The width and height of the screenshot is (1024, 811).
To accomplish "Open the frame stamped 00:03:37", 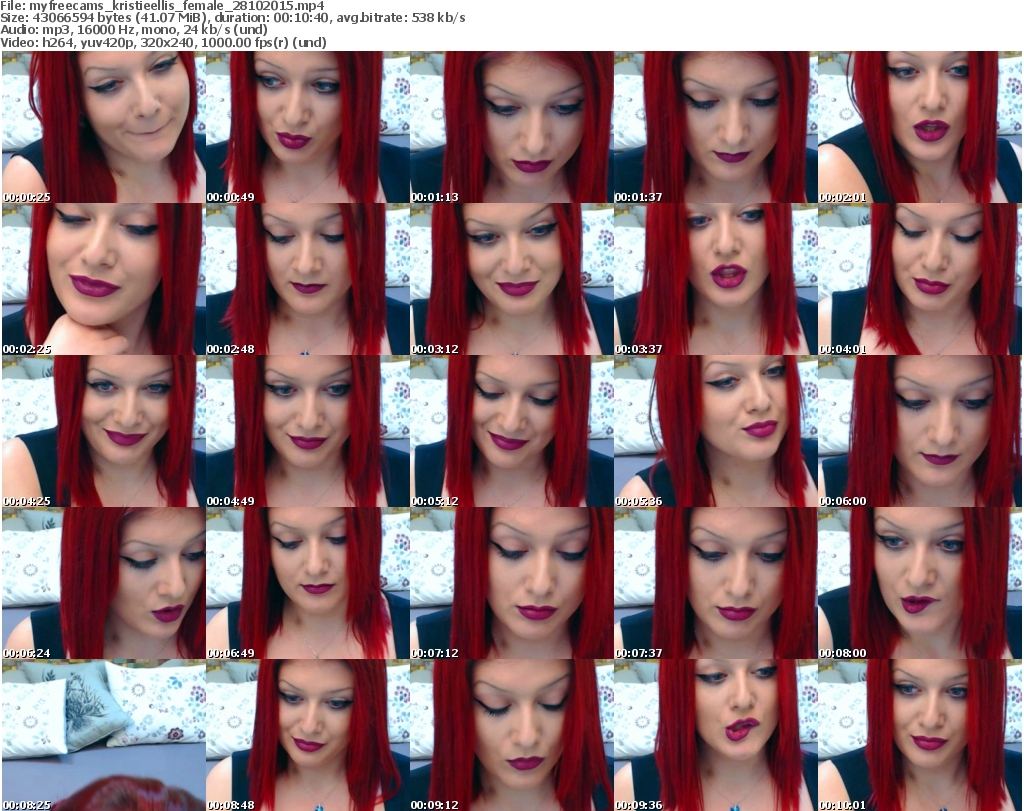I will coord(715,279).
